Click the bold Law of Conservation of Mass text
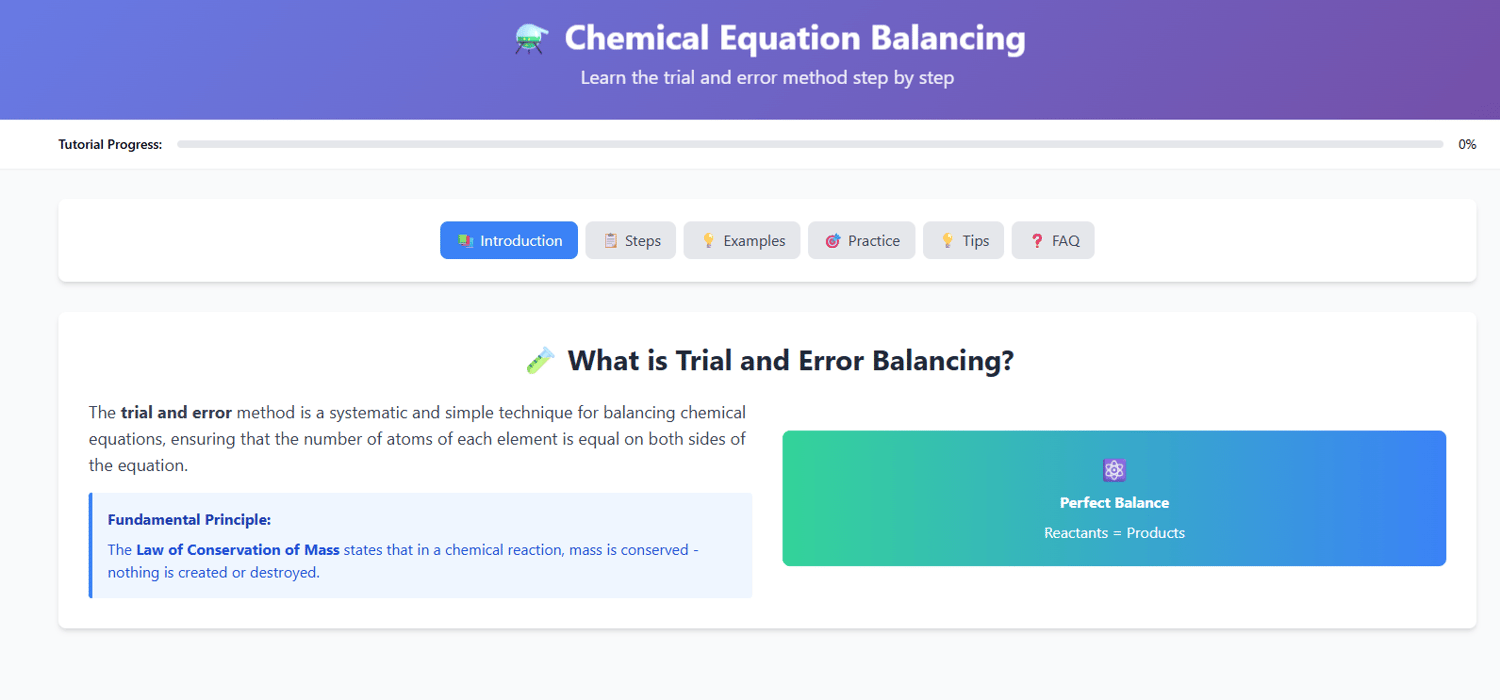This screenshot has width=1500, height=700. (238, 550)
